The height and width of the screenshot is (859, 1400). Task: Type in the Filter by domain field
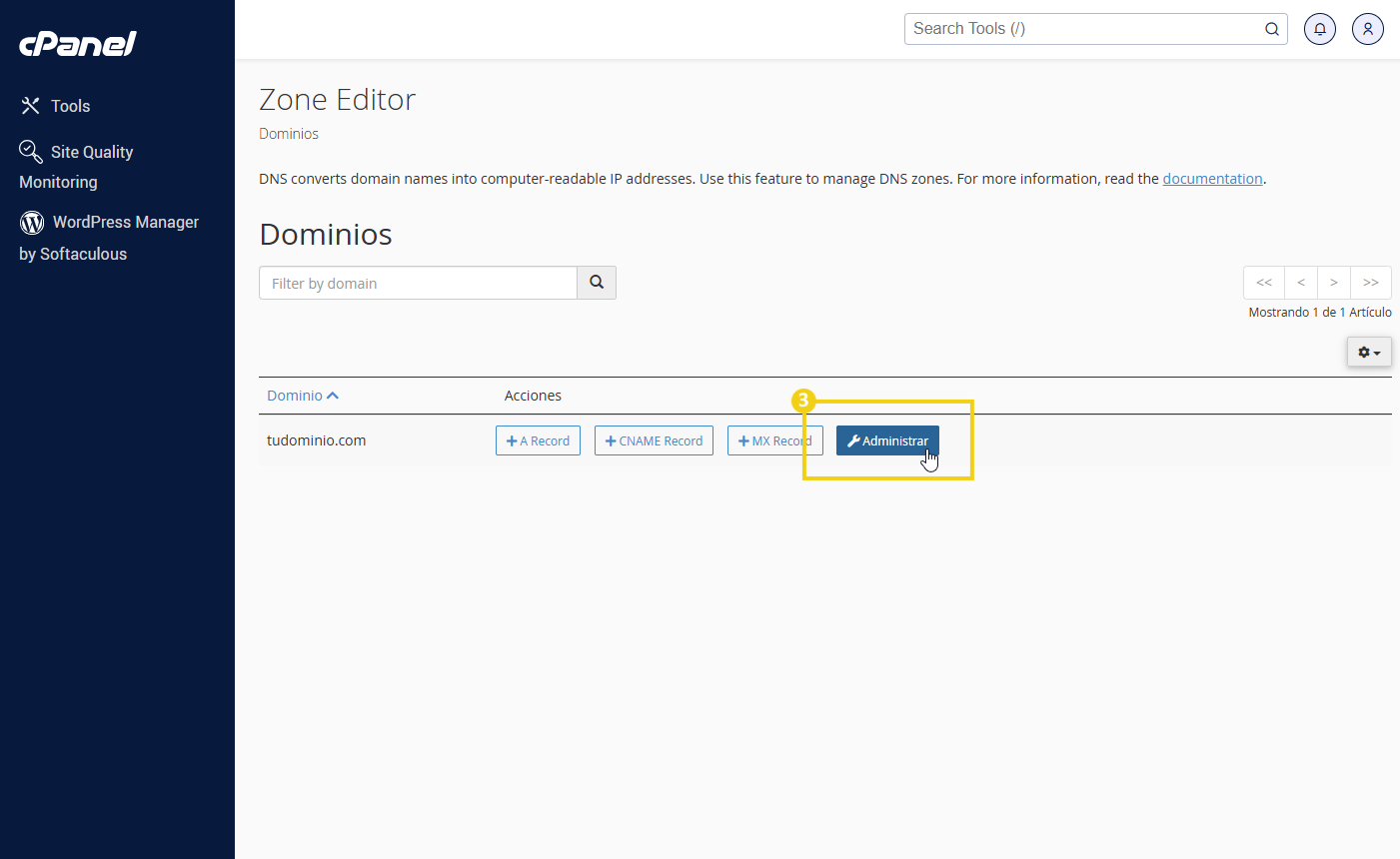[x=418, y=283]
